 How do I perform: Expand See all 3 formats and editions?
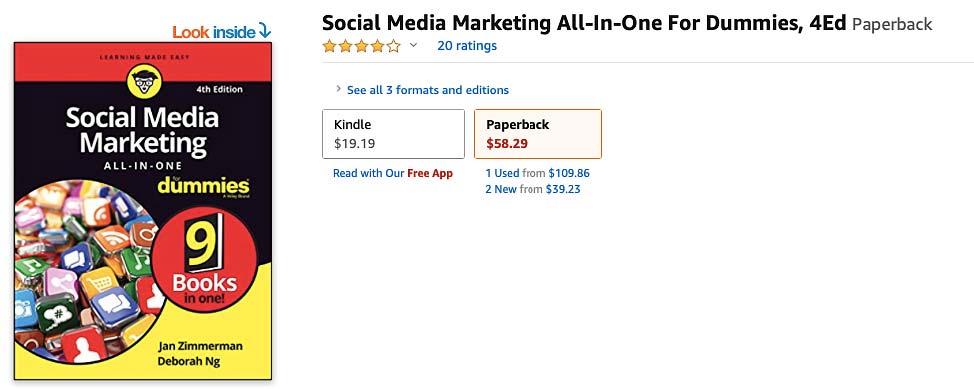[x=427, y=90]
